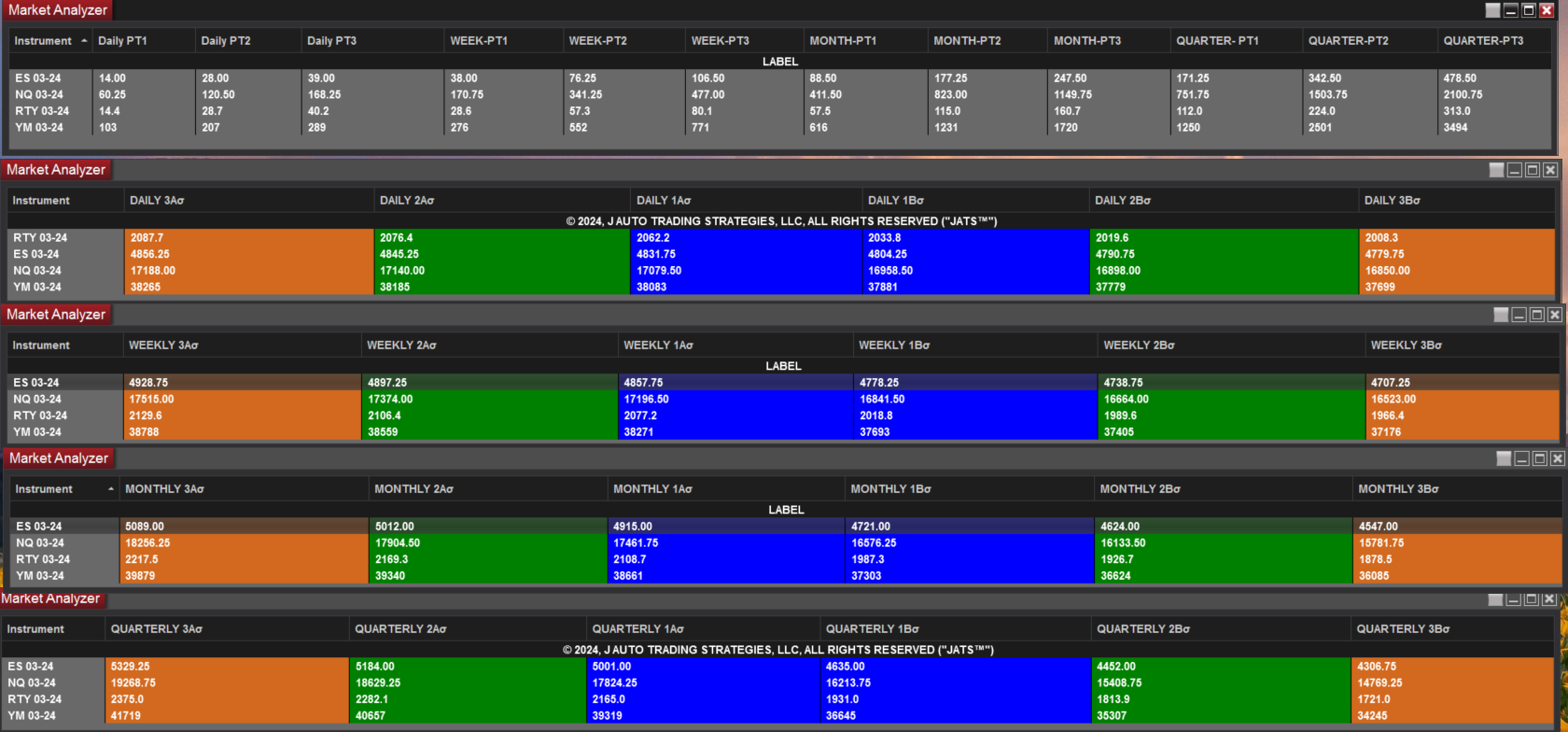Viewport: 1568px width, 732px height.
Task: Click the 1149.75 cell under MONTH-PT3
Action: tap(1109, 95)
